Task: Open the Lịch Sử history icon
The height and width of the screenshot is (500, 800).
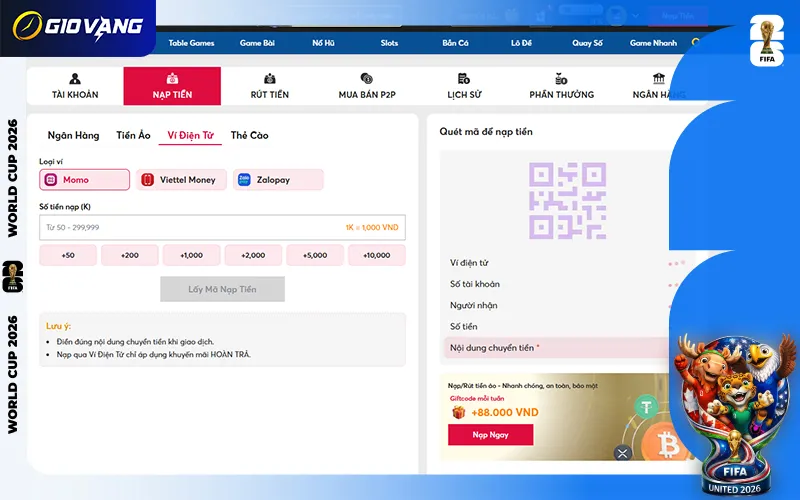Action: pyautogui.click(x=464, y=79)
